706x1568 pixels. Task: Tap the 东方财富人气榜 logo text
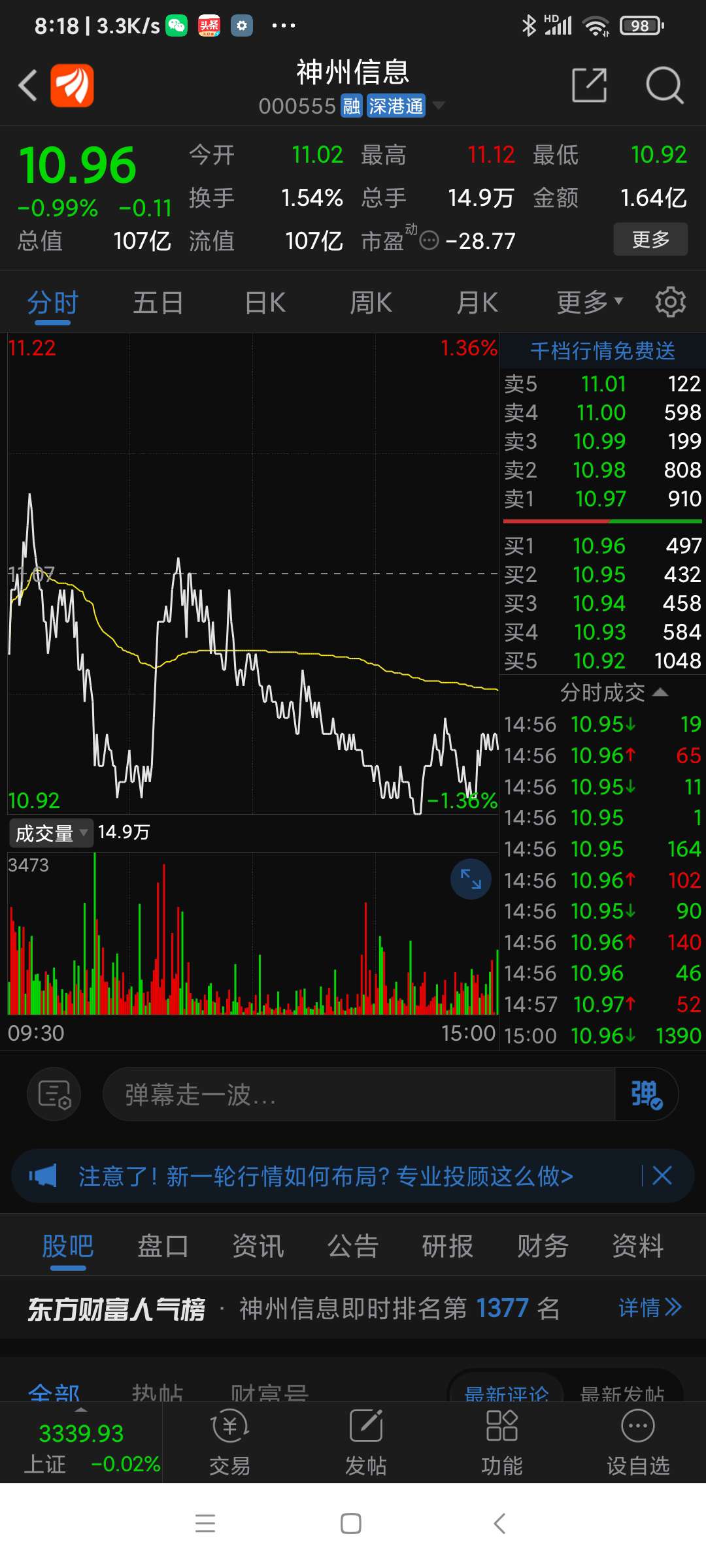tap(116, 1309)
